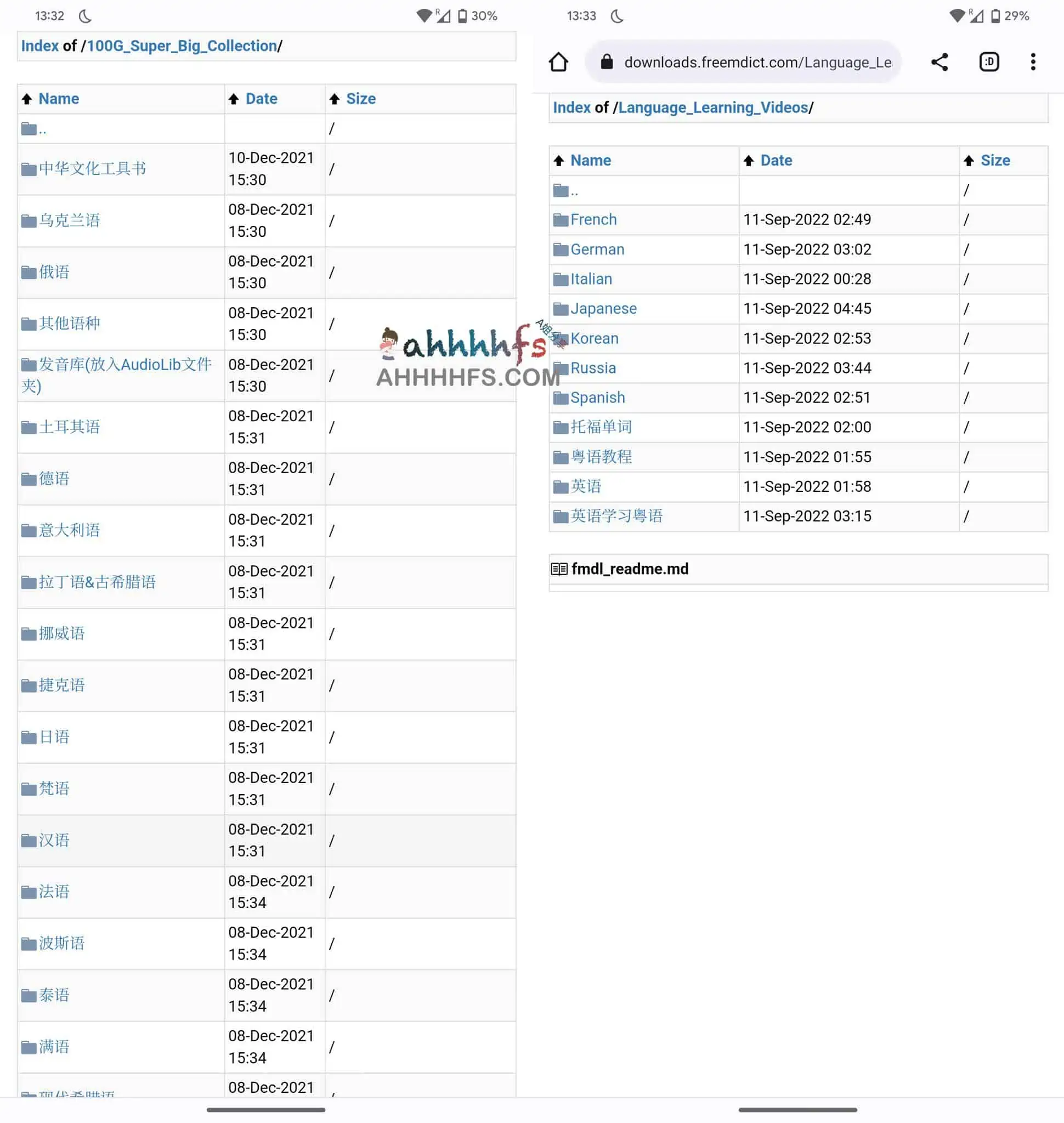Image resolution: width=1064 pixels, height=1123 pixels.
Task: Click the document icon beside fmdl_readme.md
Action: [559, 568]
